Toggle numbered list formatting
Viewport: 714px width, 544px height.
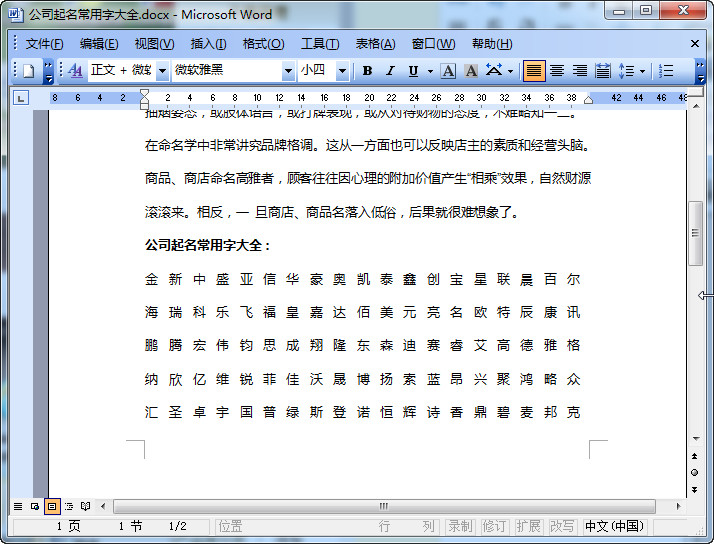click(666, 71)
